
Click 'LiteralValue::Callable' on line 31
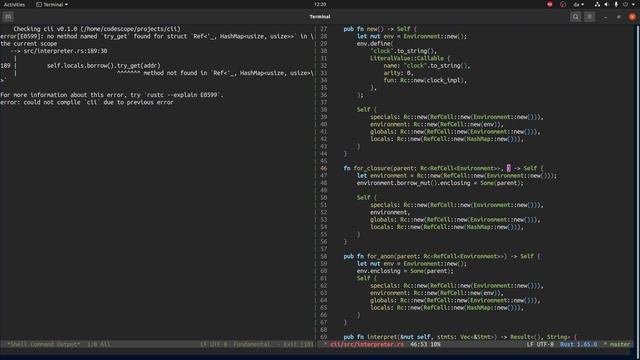coord(407,58)
